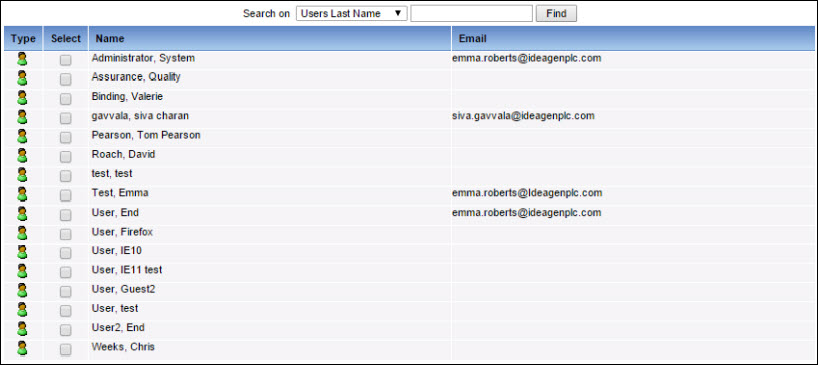This screenshot has width=818, height=365.
Task: Click the name User, IE10
Action: [x=116, y=251]
